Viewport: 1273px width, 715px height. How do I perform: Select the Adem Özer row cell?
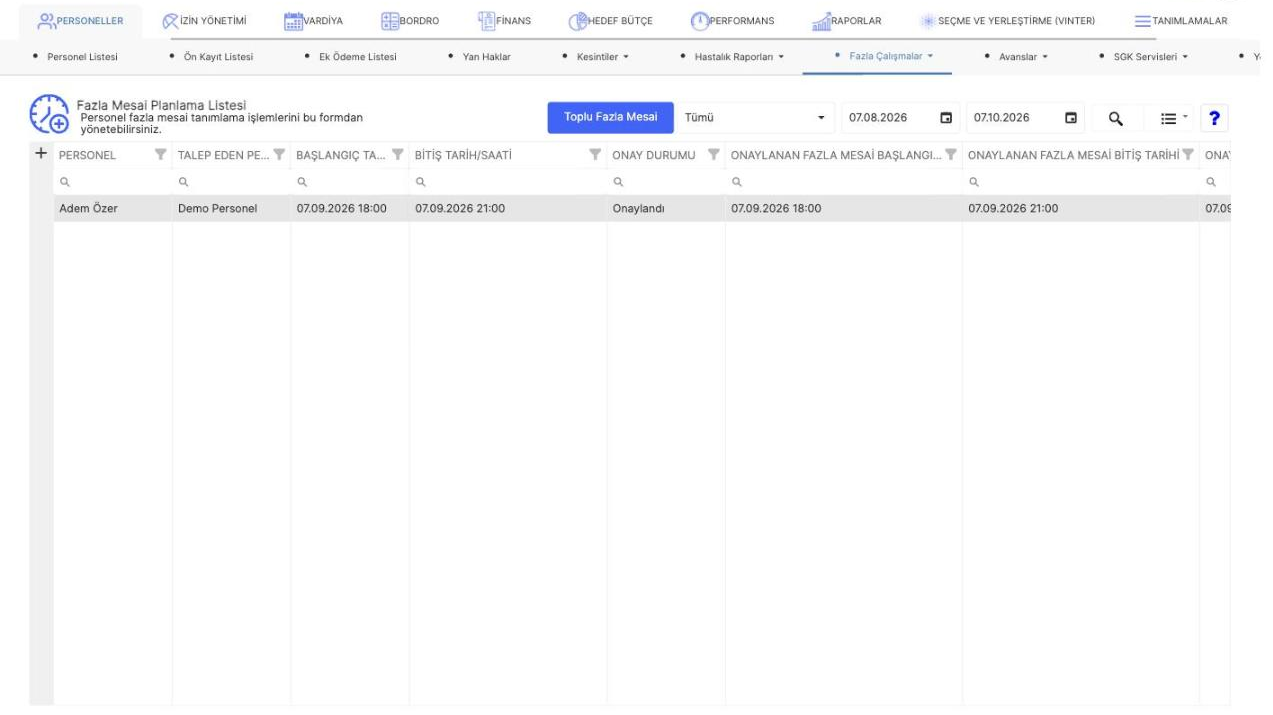coord(112,209)
